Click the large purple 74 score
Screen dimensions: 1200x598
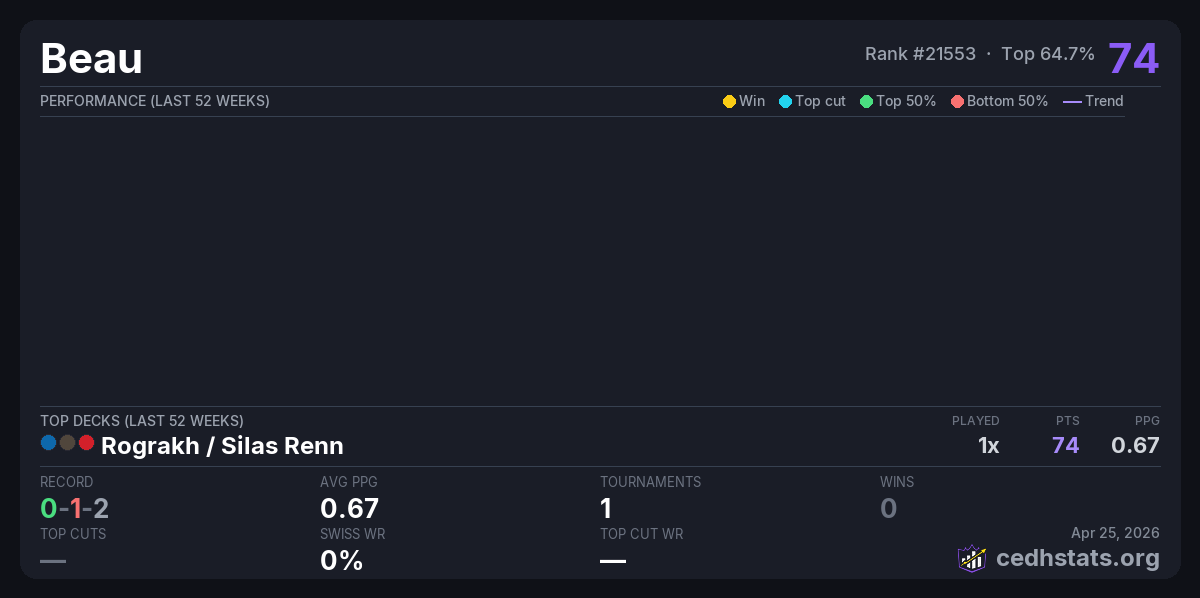coord(1133,58)
